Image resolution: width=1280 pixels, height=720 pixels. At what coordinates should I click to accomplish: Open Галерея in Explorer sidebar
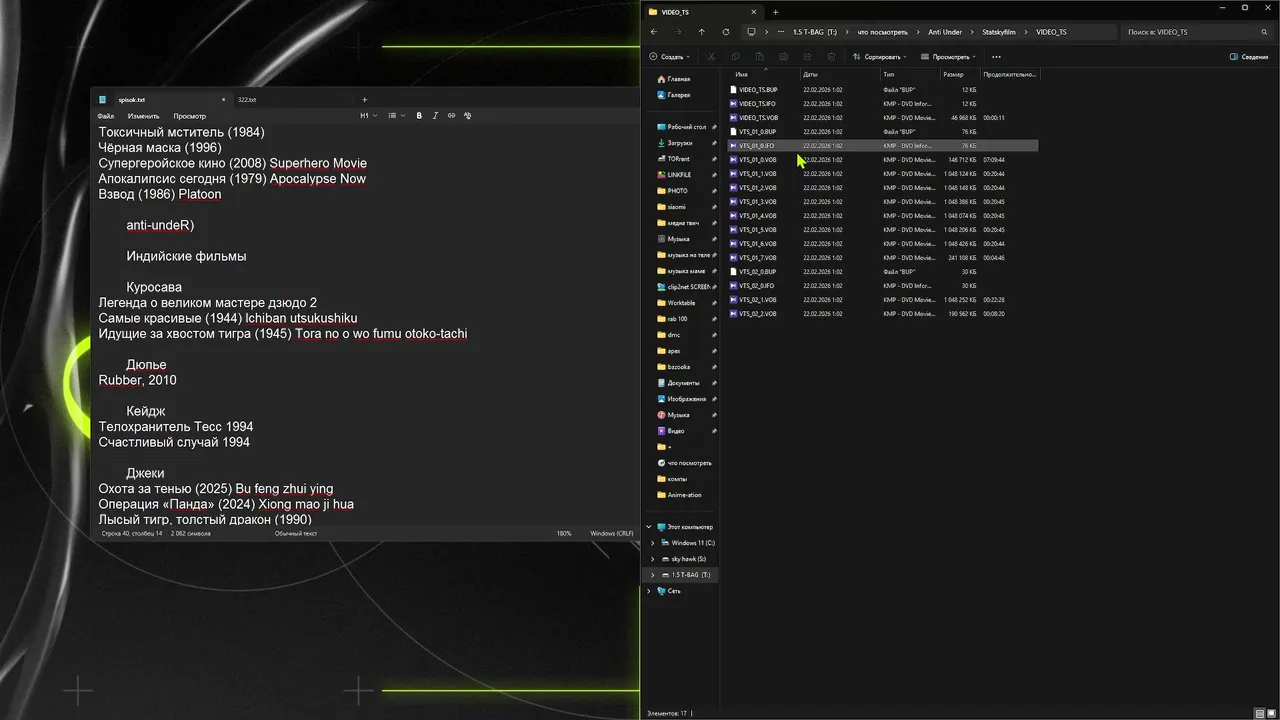[674, 95]
